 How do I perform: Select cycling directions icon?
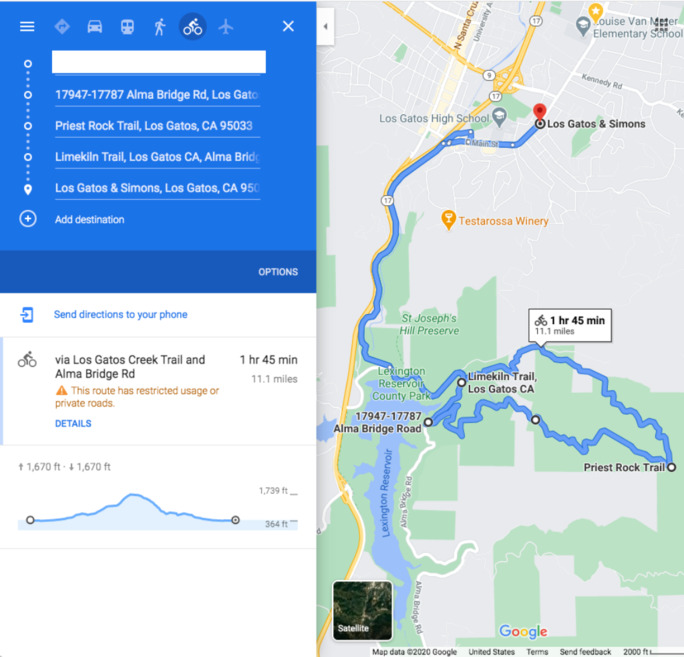pos(192,27)
